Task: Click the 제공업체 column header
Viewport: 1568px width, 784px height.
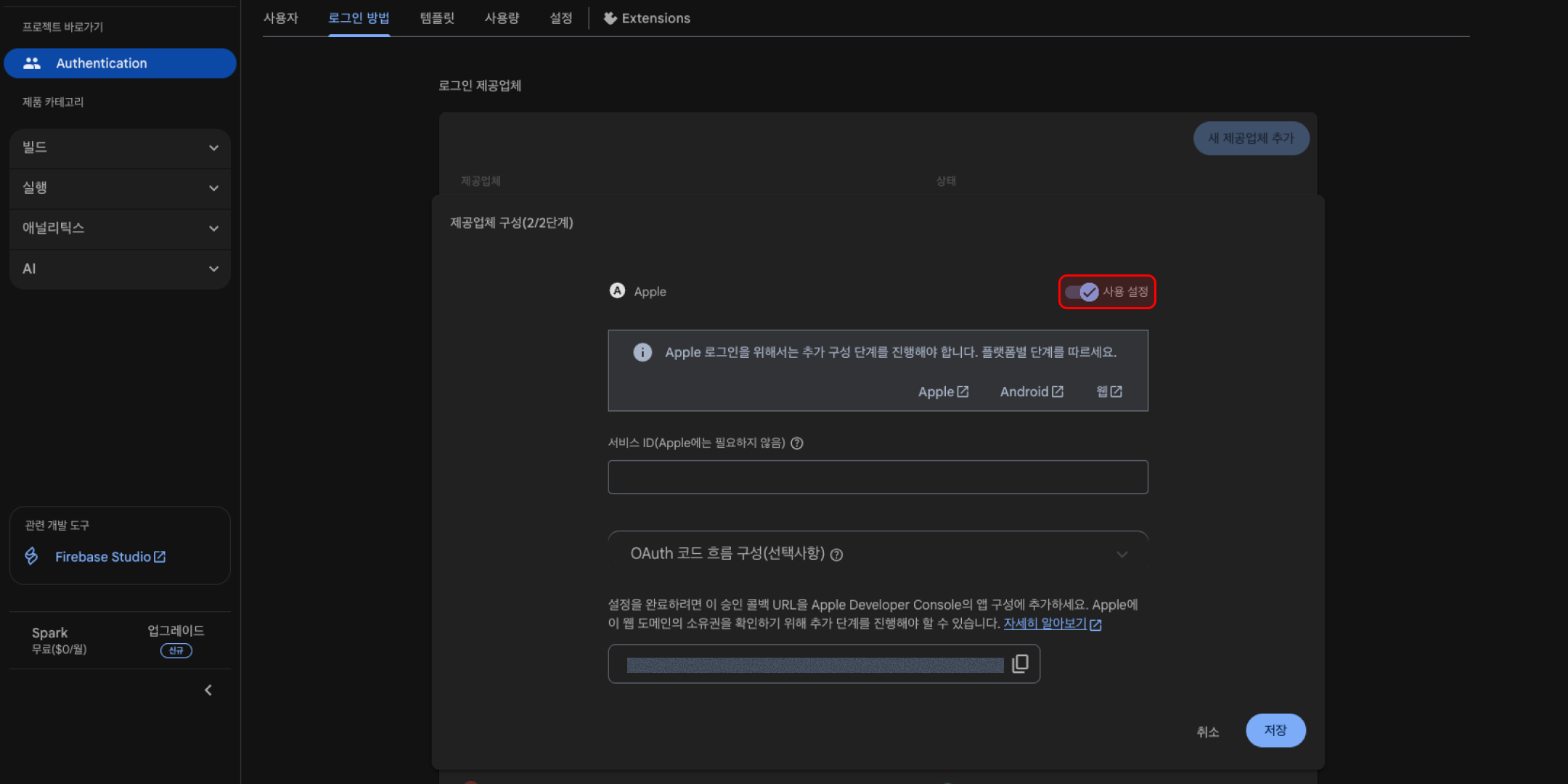Action: (x=481, y=181)
